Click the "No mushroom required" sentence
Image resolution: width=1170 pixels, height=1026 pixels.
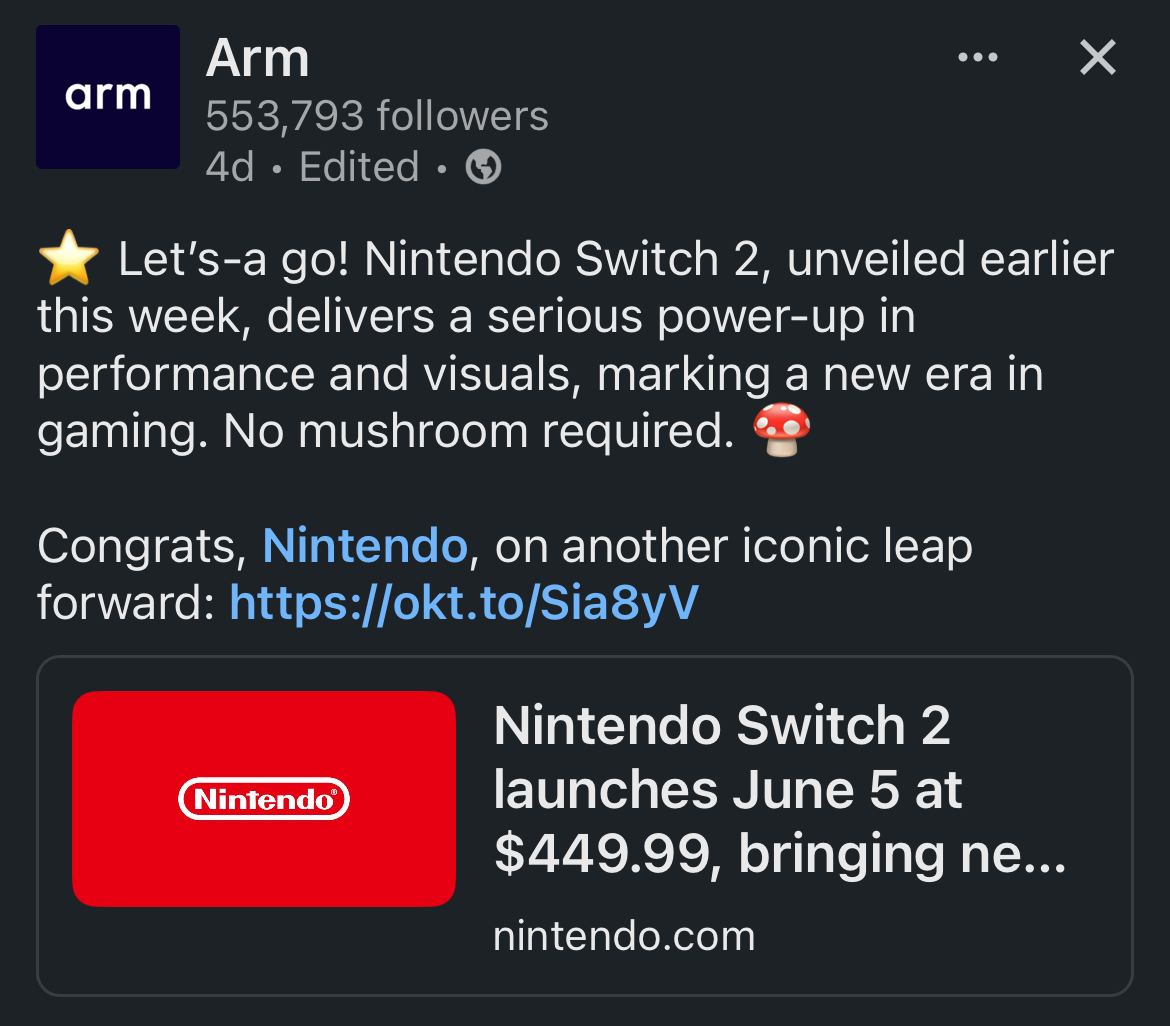(479, 431)
